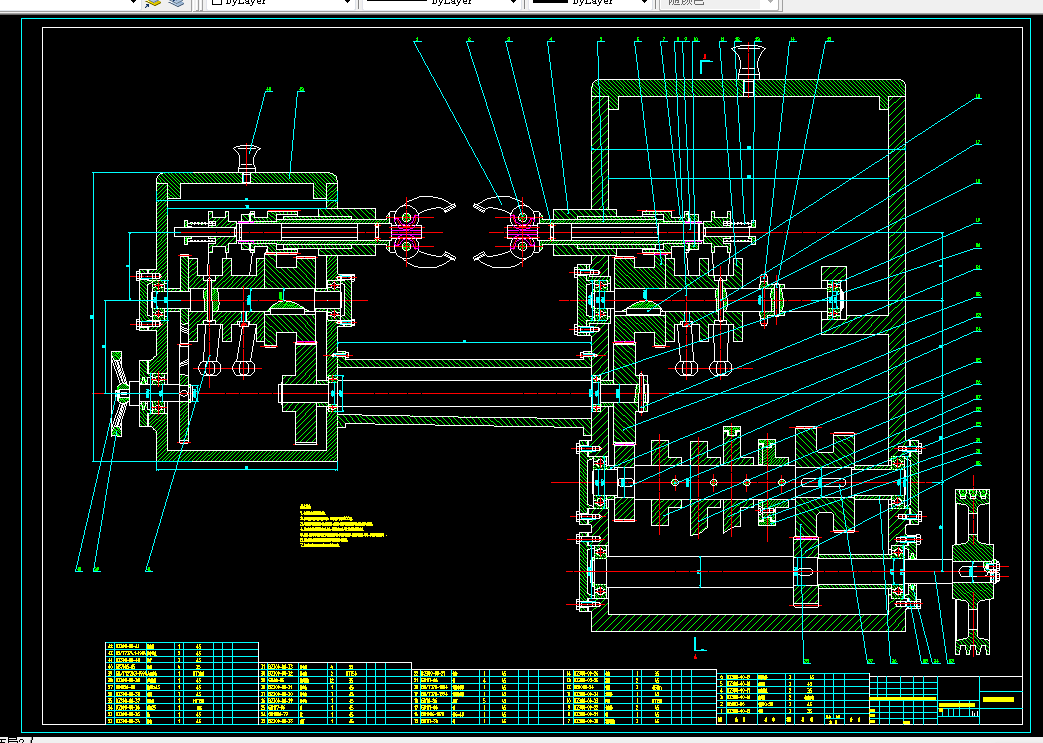Select the horizontal tube connecting both housings
The width and height of the screenshot is (1043, 743).
coord(464,393)
